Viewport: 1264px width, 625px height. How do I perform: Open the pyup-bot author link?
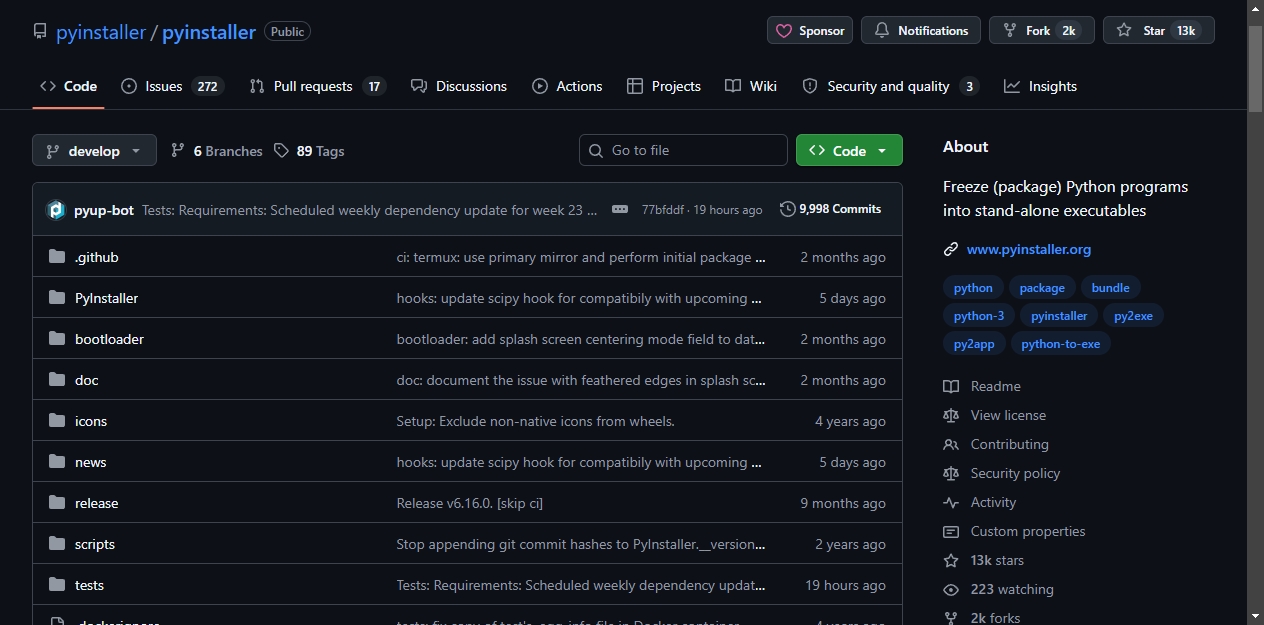click(x=104, y=210)
